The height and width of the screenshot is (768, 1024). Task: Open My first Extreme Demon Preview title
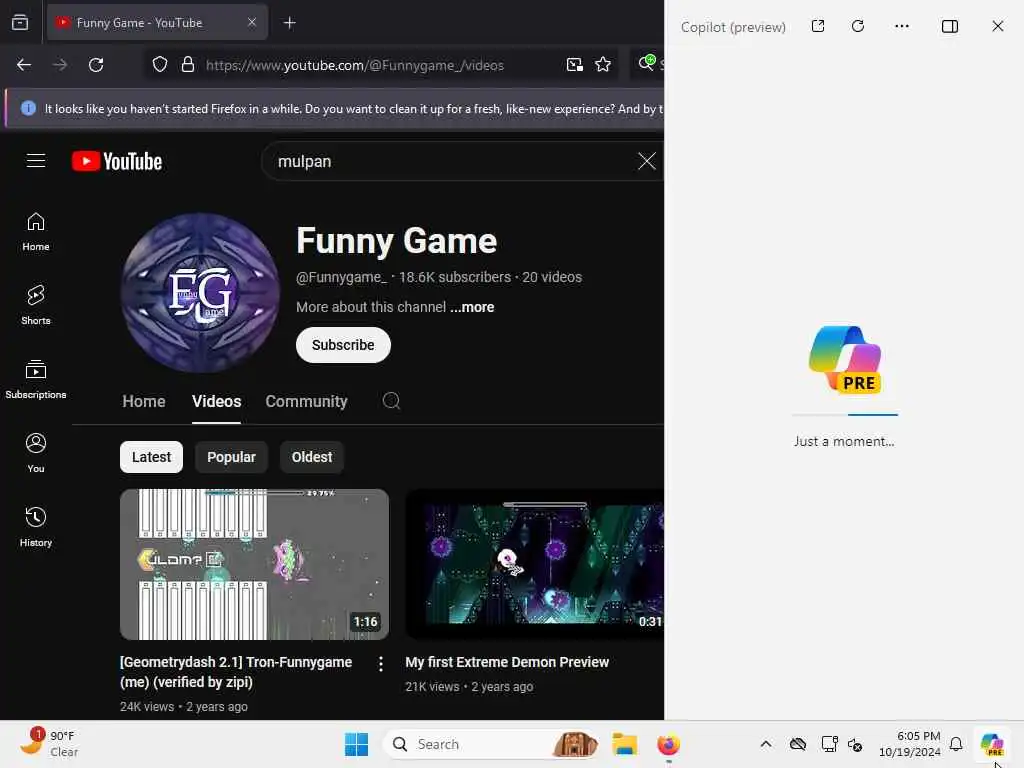pyautogui.click(x=507, y=662)
